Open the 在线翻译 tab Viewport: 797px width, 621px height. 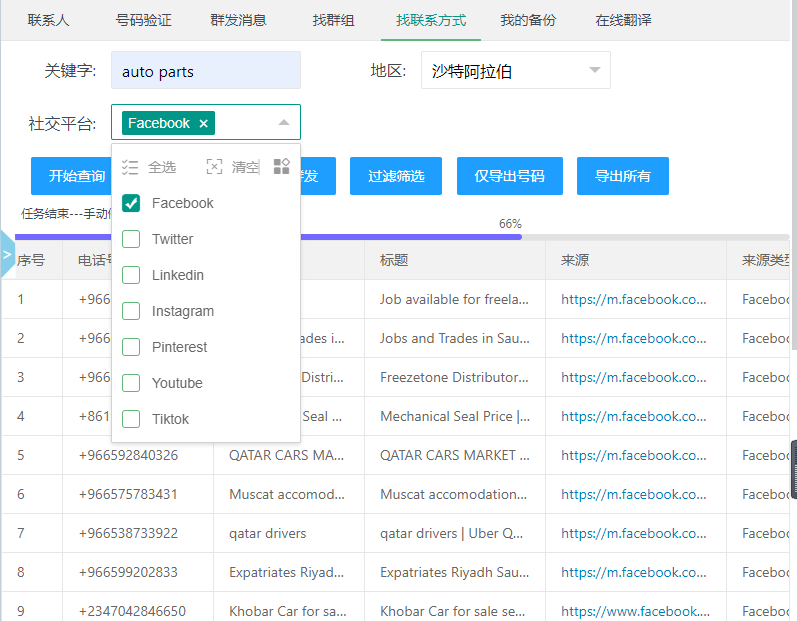(623, 20)
